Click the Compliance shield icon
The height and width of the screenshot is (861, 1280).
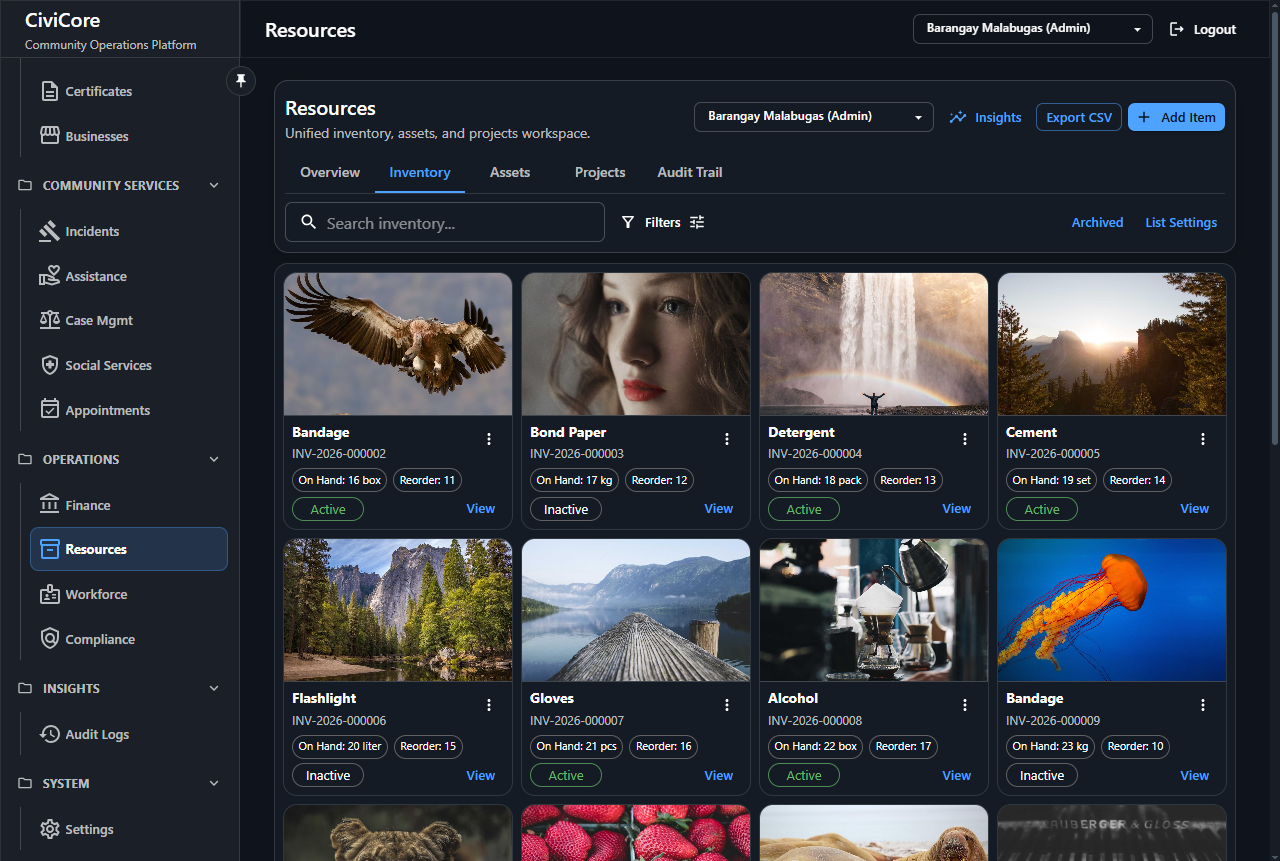pyautogui.click(x=49, y=639)
